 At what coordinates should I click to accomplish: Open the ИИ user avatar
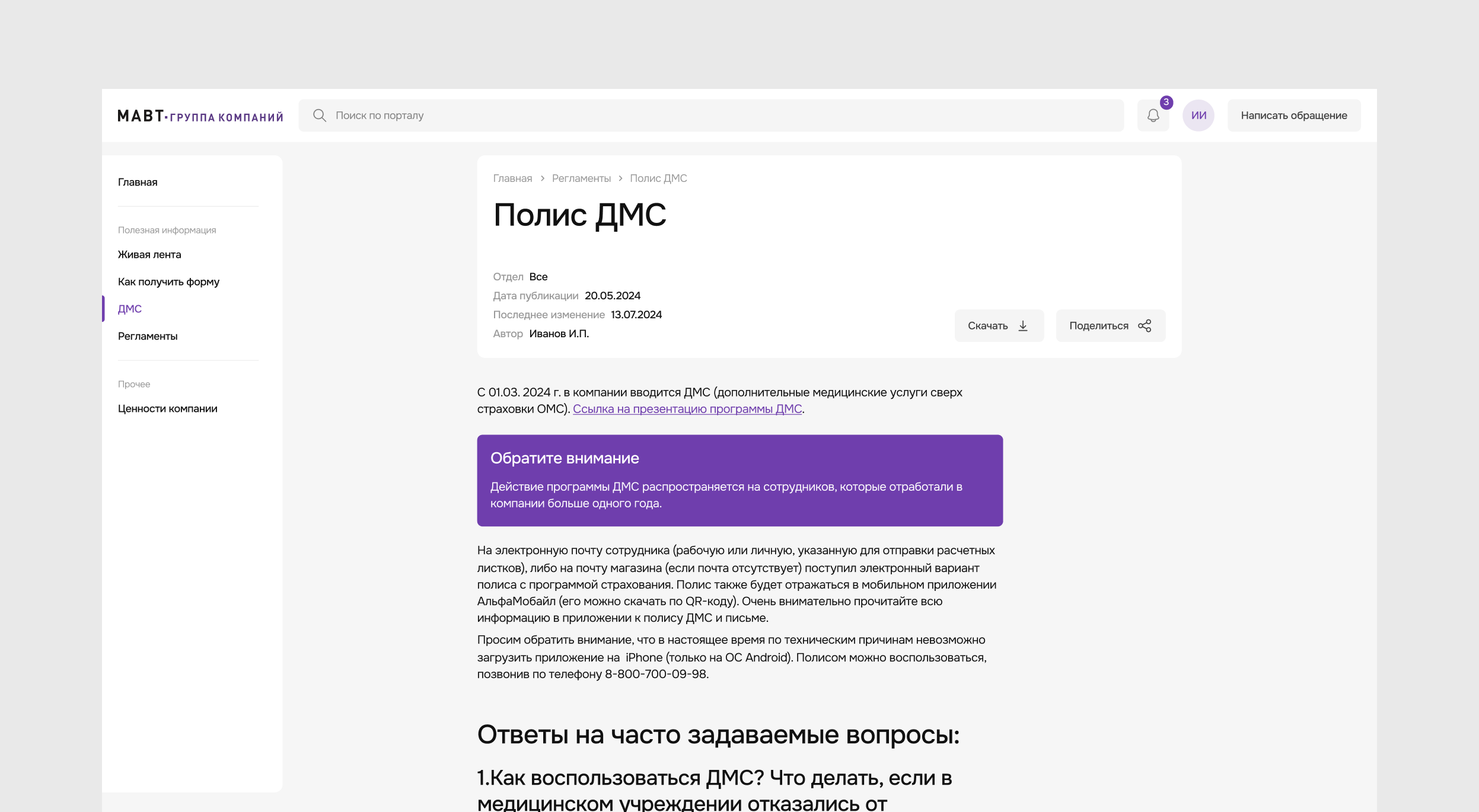coord(1198,115)
